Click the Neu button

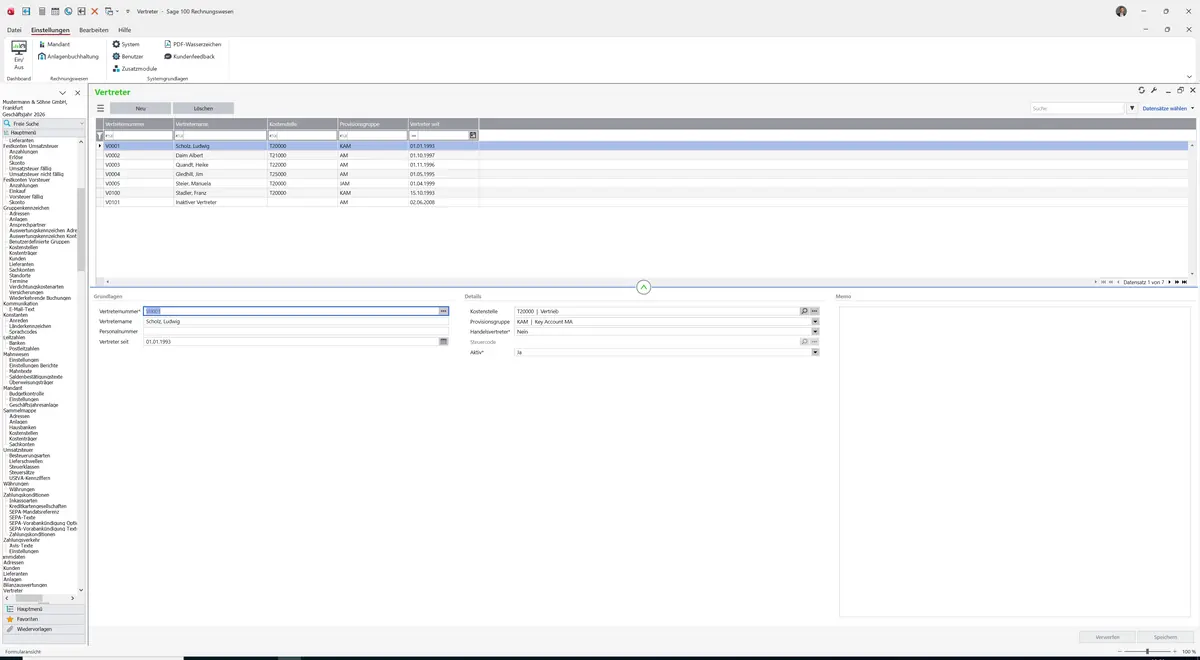[140, 108]
